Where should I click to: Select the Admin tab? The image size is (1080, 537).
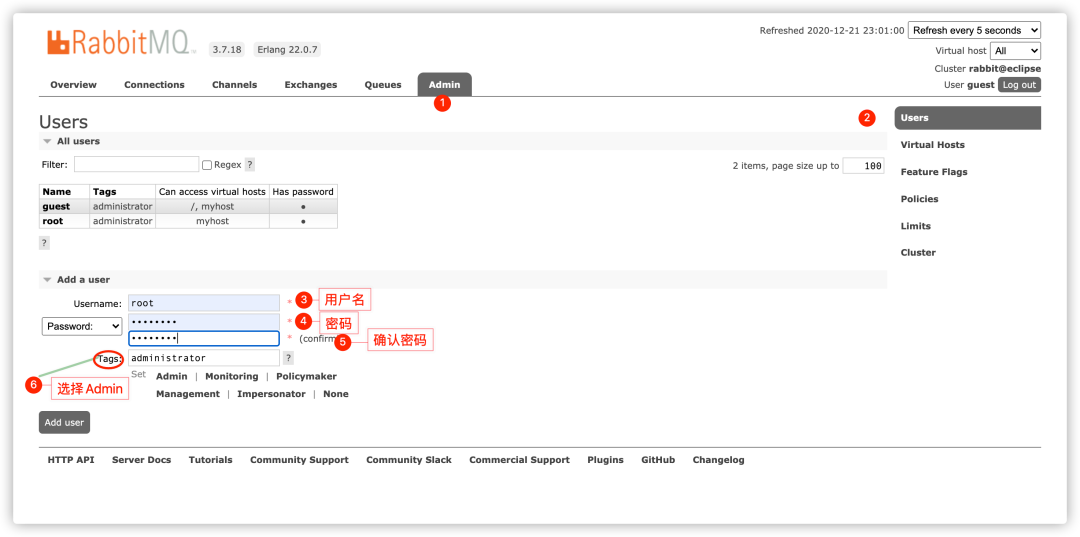click(x=444, y=85)
